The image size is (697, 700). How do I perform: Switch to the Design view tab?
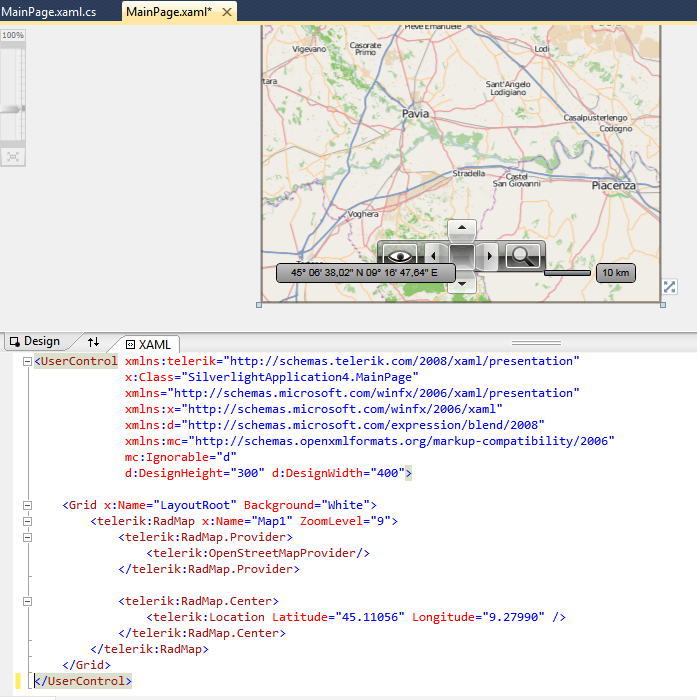click(x=35, y=342)
